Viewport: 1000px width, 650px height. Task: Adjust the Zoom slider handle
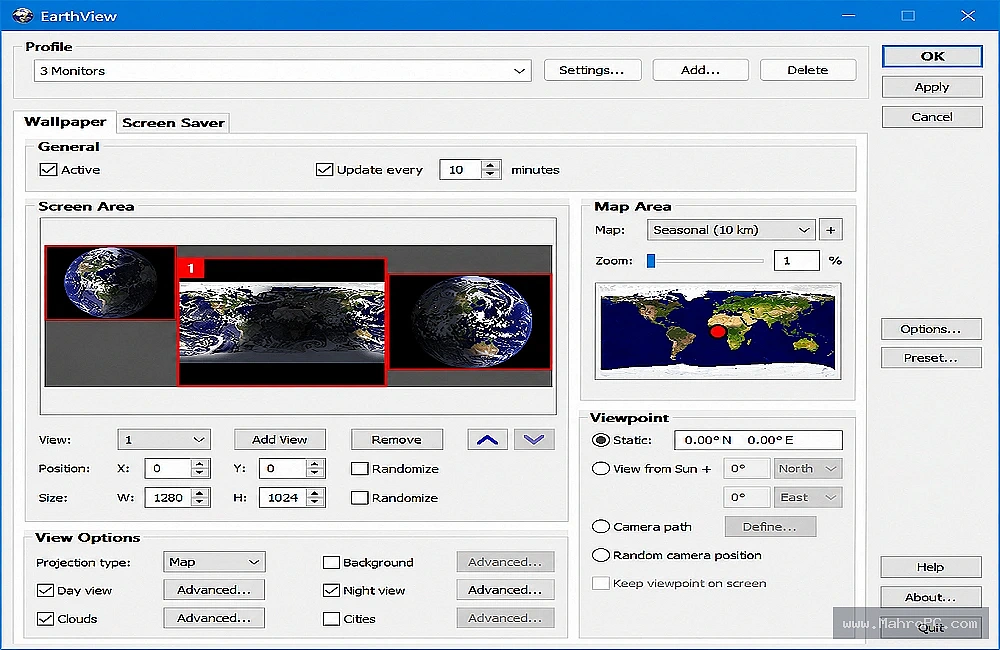click(x=651, y=261)
